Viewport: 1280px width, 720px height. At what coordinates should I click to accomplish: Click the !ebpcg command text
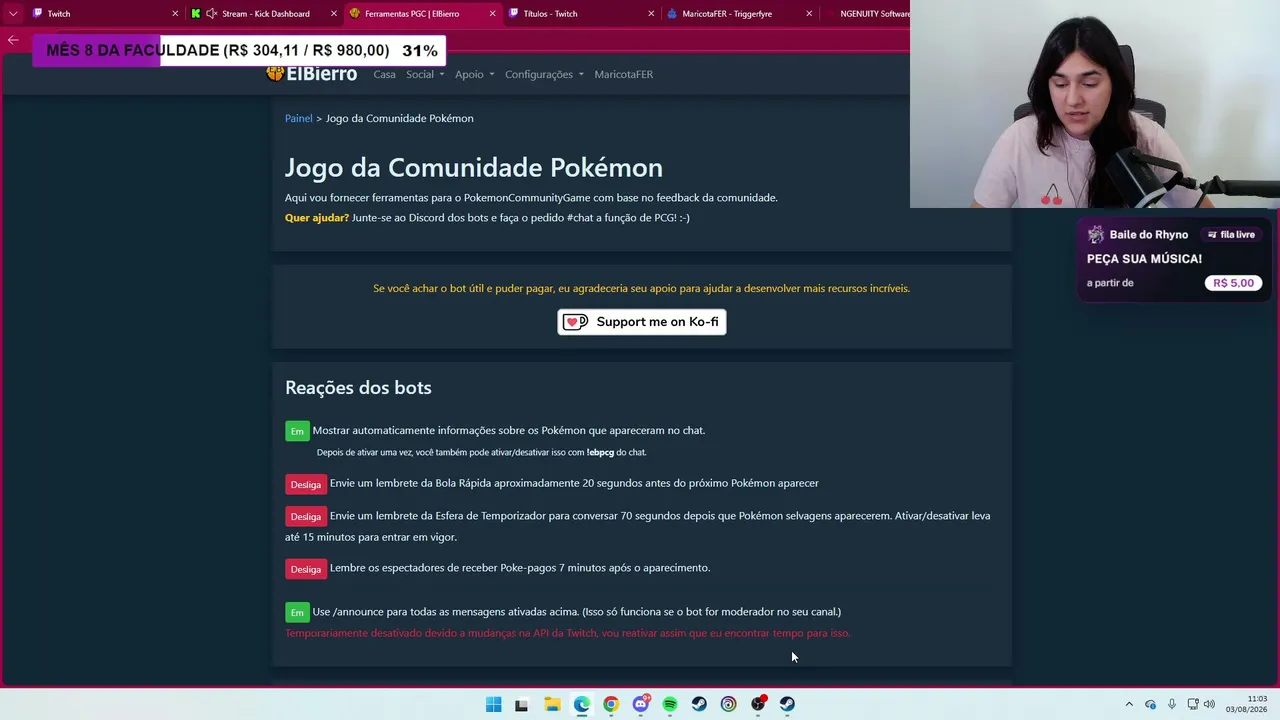click(x=600, y=453)
